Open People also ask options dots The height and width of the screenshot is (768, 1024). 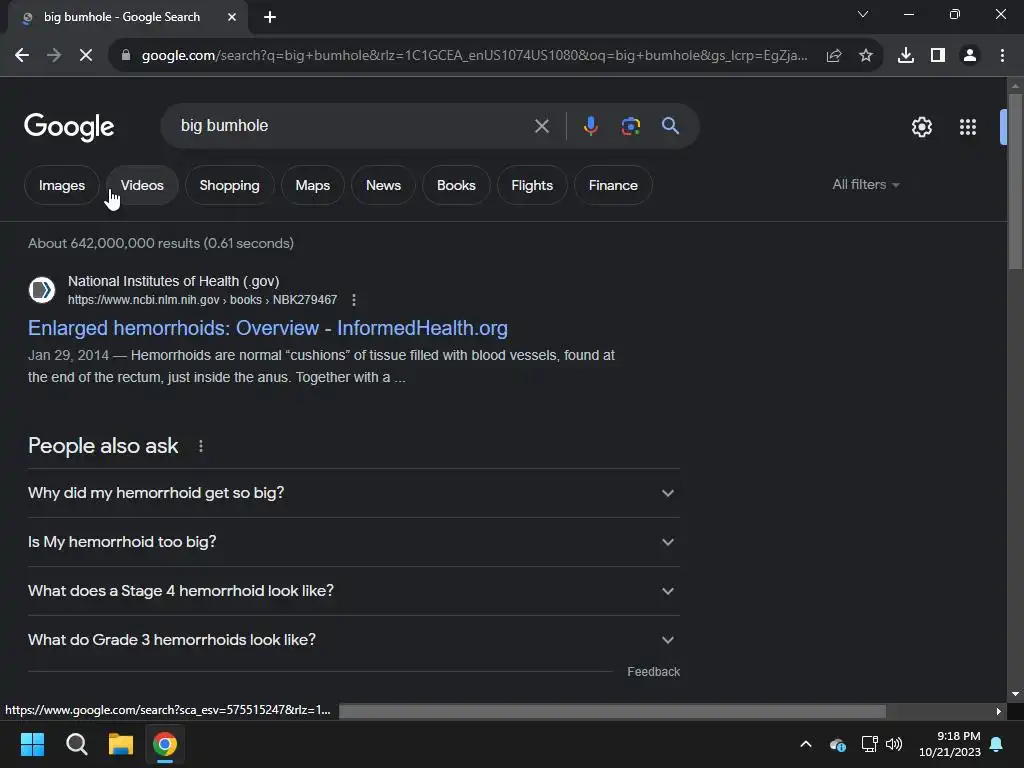coord(200,446)
